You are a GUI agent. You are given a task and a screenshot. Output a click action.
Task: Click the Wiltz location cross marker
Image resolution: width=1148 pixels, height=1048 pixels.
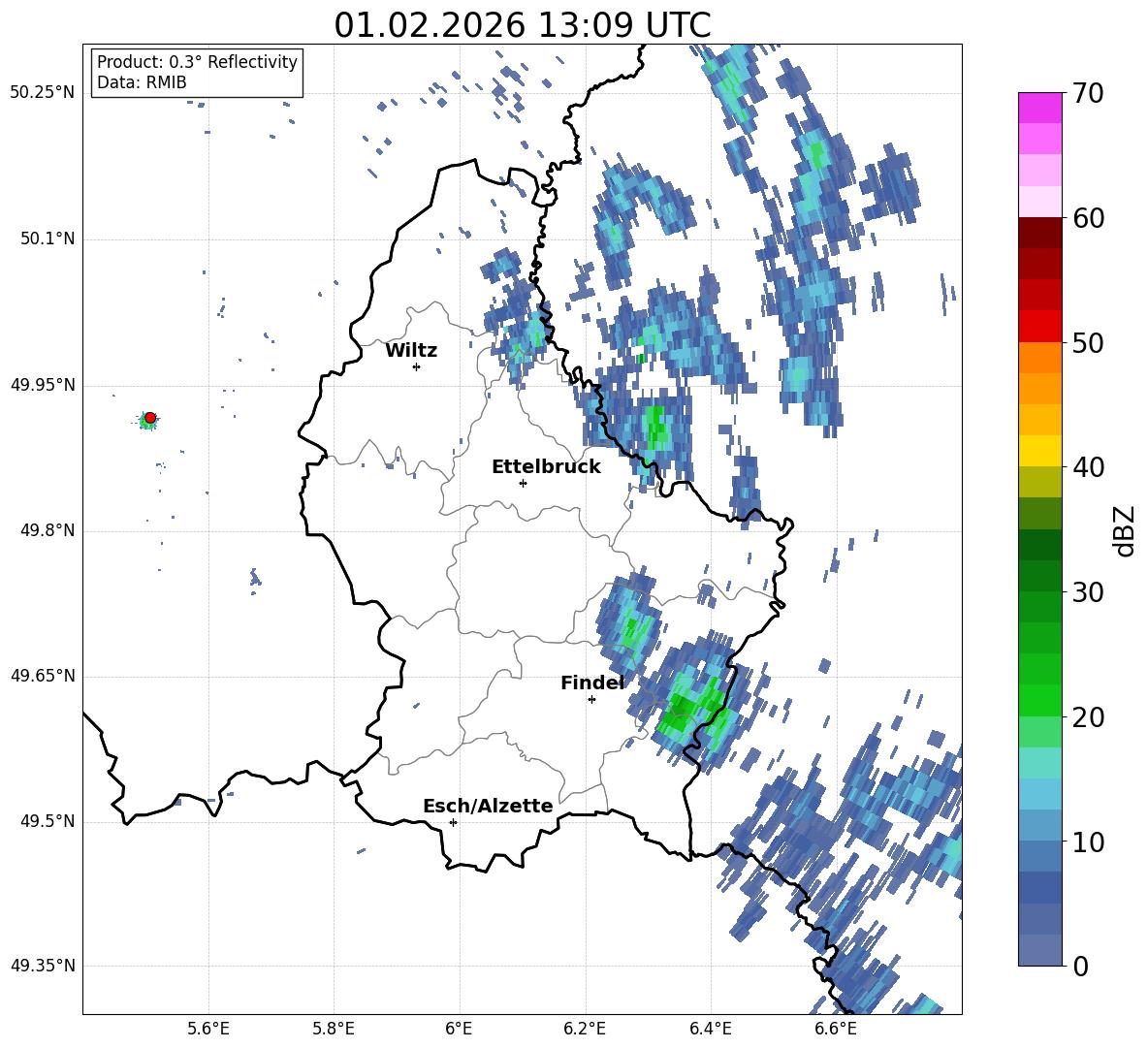[x=417, y=366]
